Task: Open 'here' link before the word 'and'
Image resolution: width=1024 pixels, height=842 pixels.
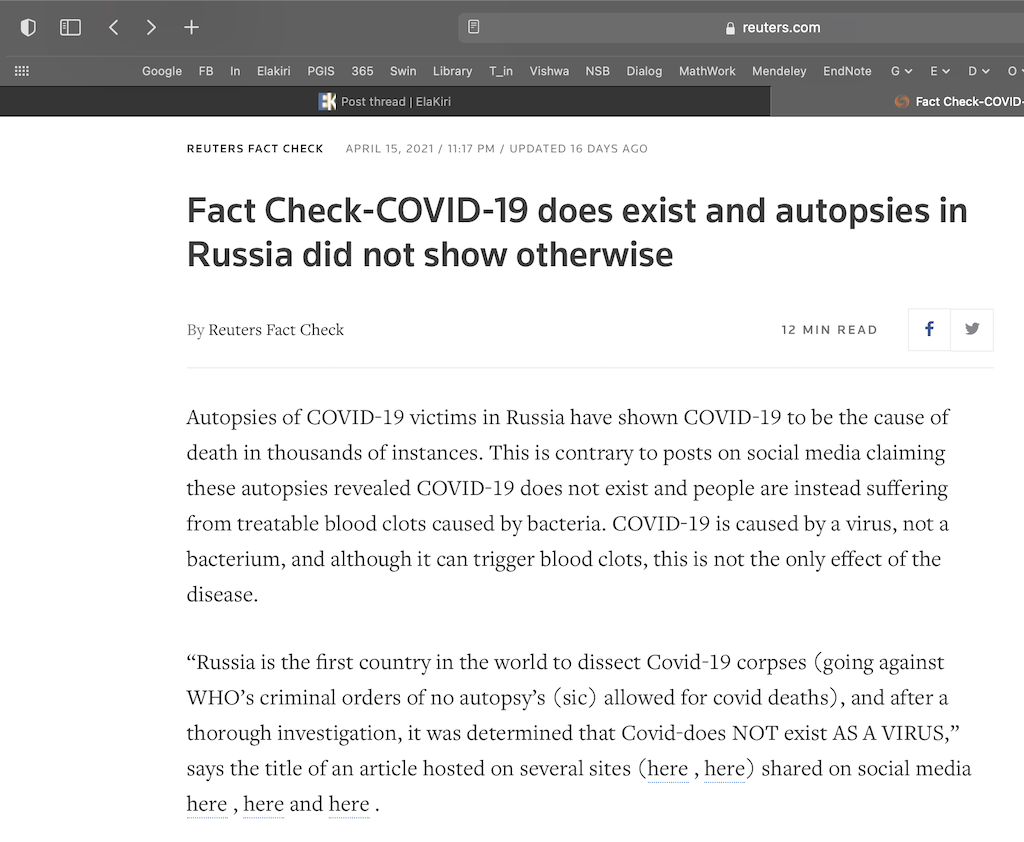Action: (263, 804)
